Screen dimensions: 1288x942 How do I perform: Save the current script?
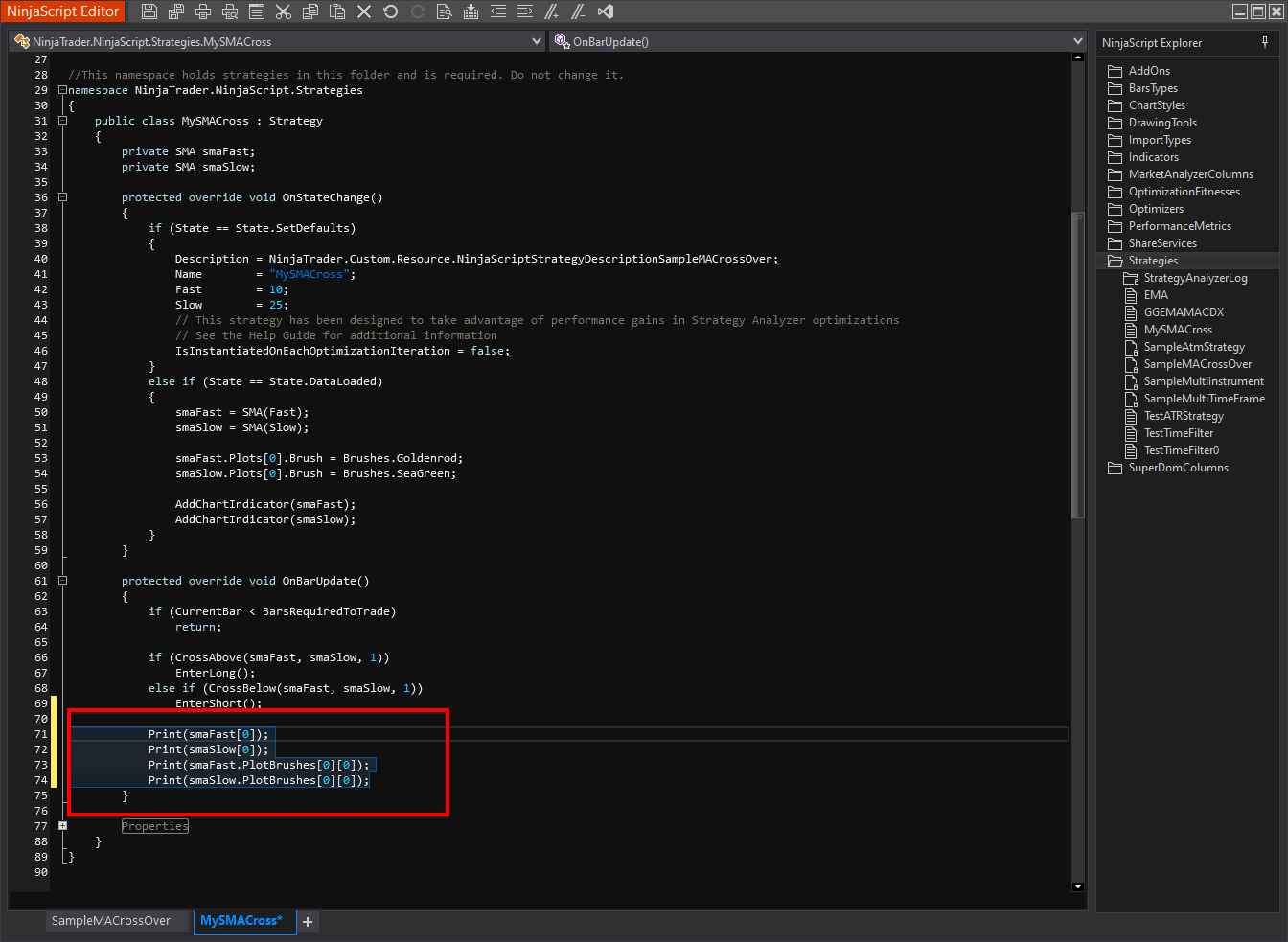pos(149,11)
